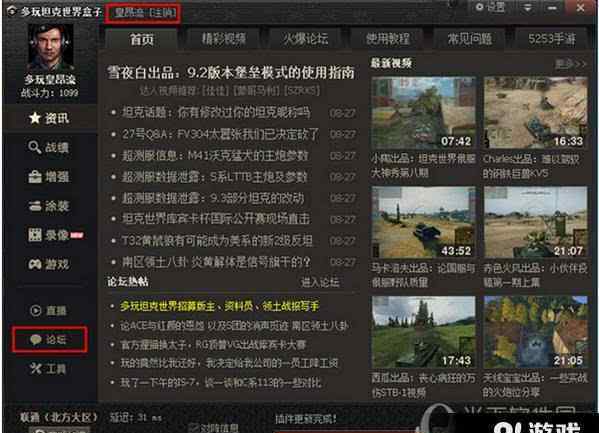Open news item 27号Q&A: FV304

220,134
